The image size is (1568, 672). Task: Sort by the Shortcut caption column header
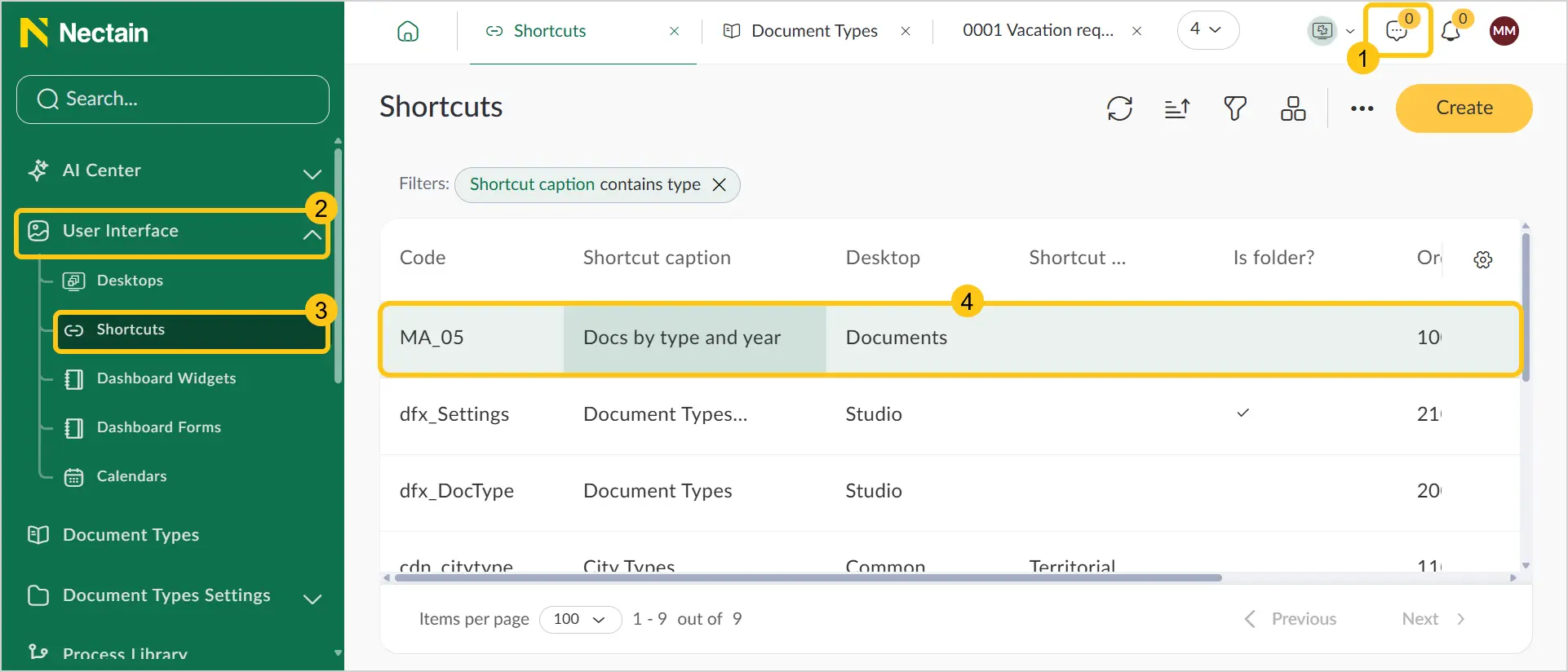click(x=657, y=258)
